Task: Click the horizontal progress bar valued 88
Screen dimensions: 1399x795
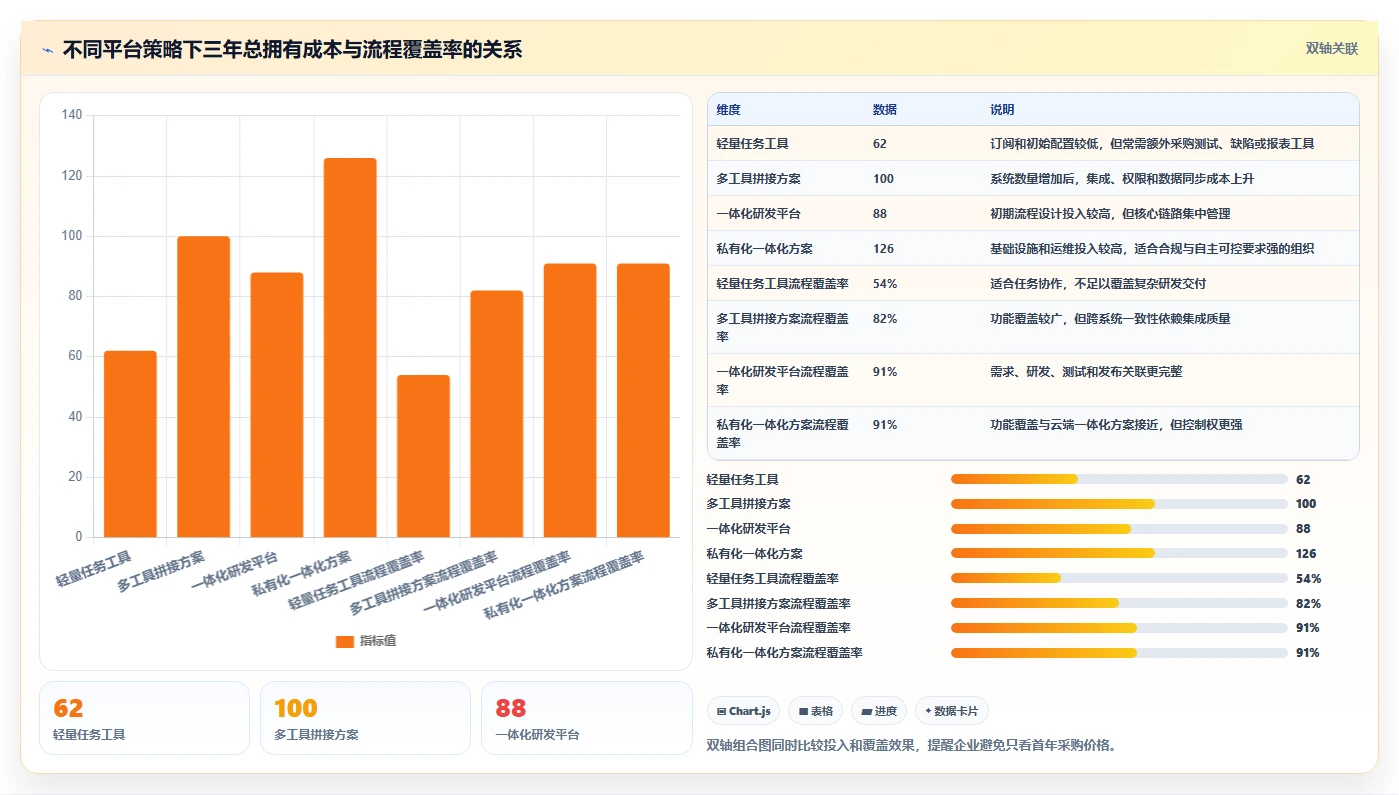Action: coord(1119,528)
